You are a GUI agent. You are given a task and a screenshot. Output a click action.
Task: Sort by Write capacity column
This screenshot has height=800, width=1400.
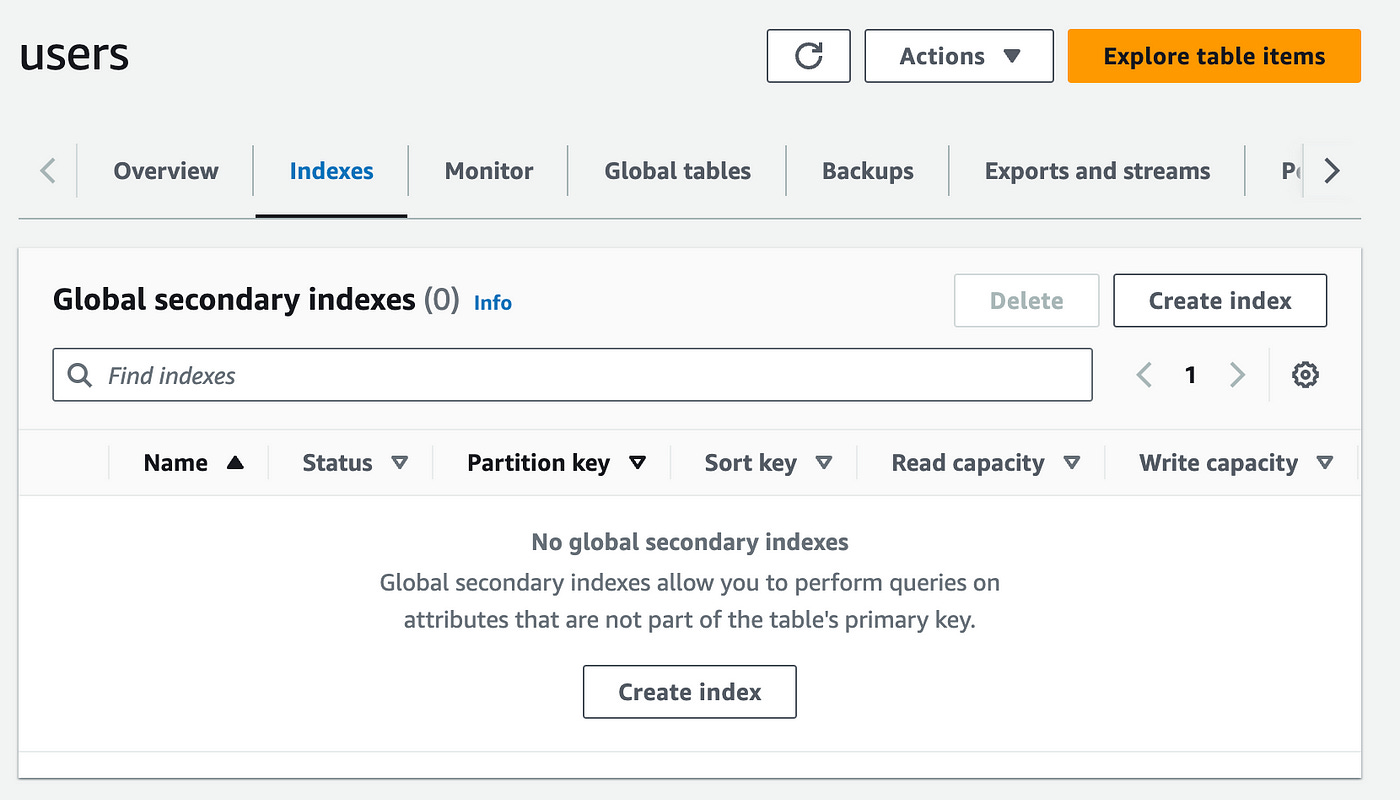tap(1324, 463)
